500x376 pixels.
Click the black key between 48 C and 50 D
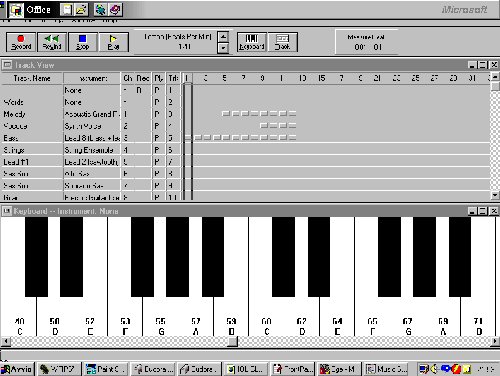coord(36,257)
